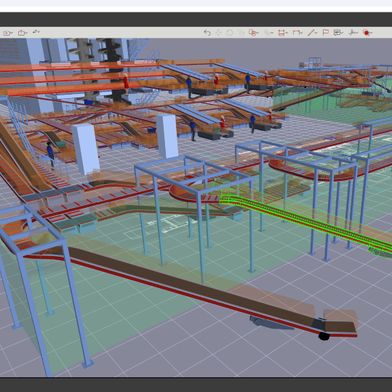The height and width of the screenshot is (392, 392).
Task: Click the small window-panel icon beside the flag
Action: 338,33
